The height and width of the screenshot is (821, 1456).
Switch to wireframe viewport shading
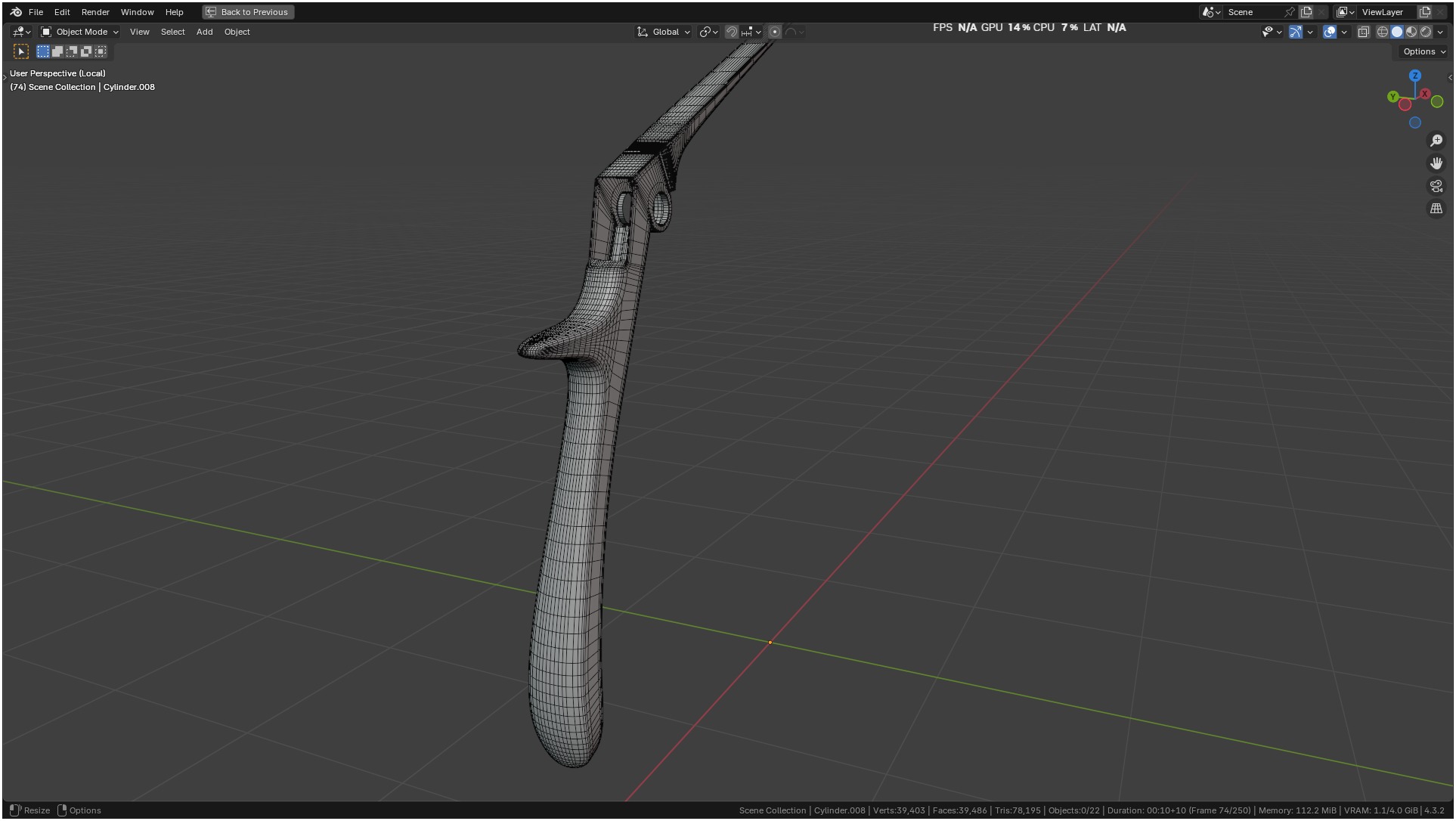[1383, 32]
